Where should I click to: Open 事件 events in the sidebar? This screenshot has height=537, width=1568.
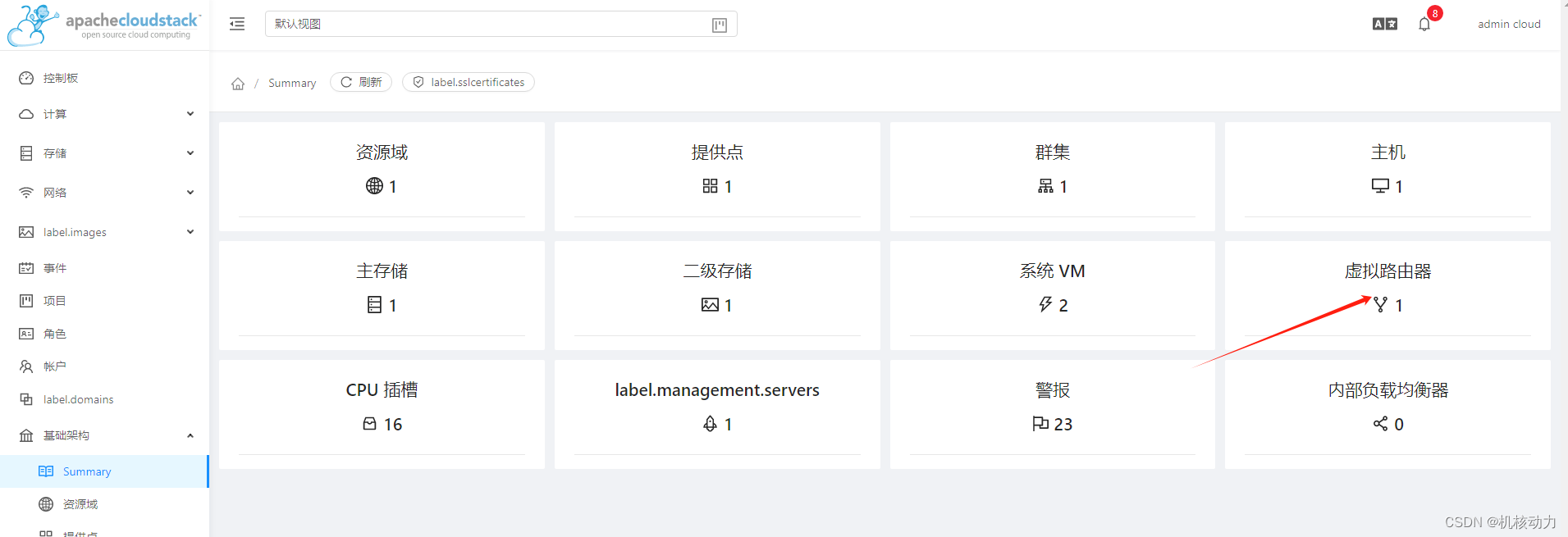104,268
